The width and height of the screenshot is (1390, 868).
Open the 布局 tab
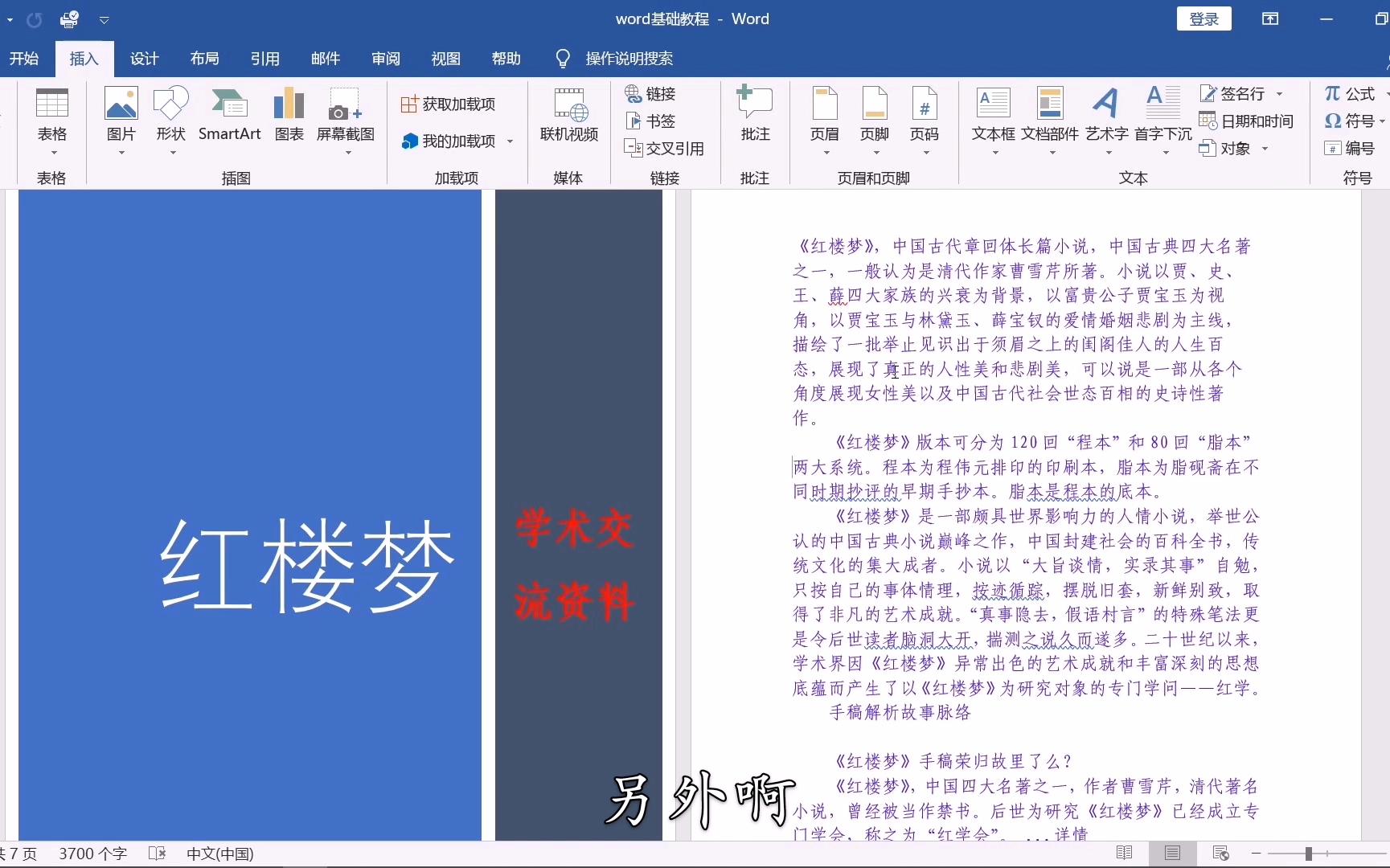[205, 59]
